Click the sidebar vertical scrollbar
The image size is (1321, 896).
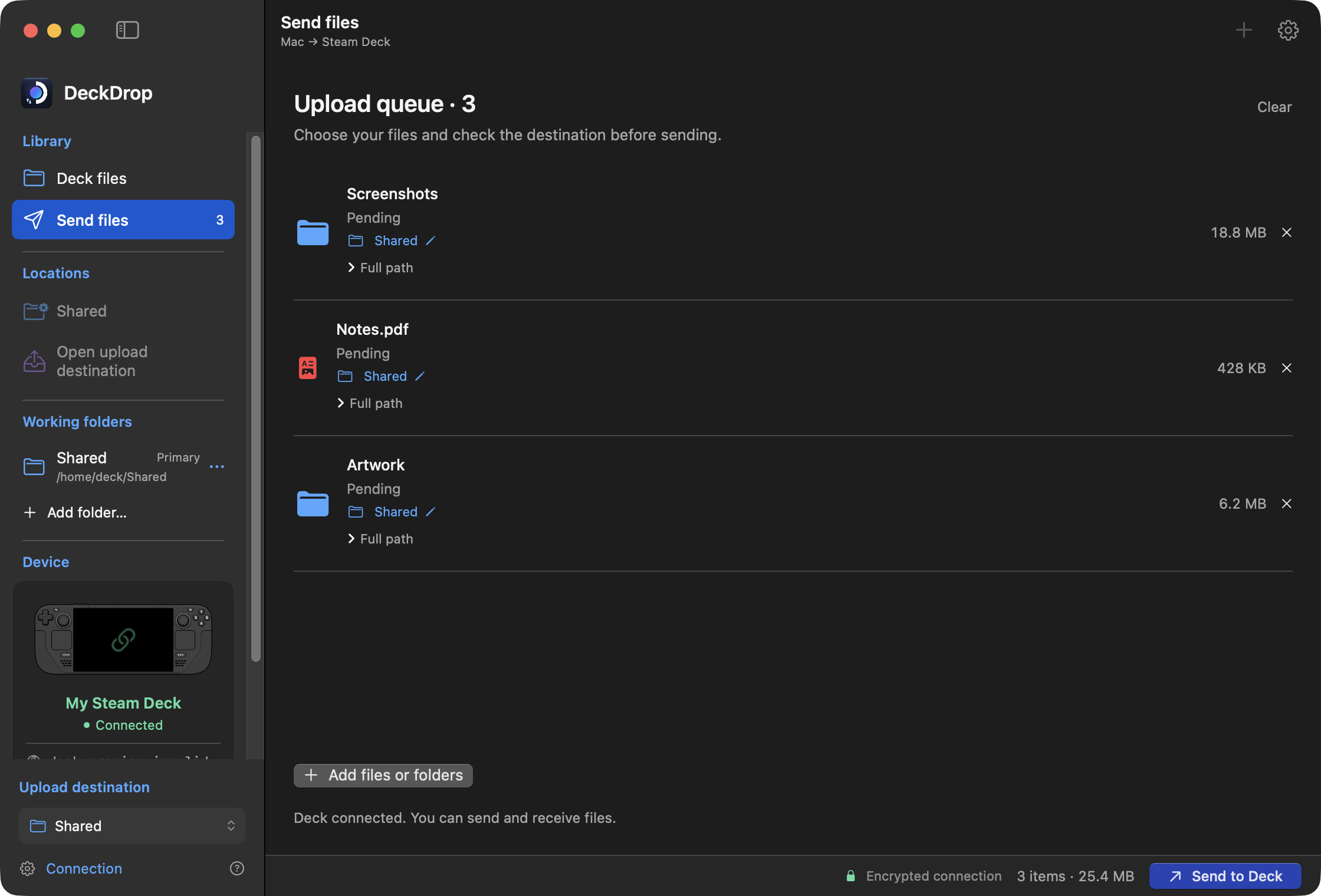pos(256,398)
